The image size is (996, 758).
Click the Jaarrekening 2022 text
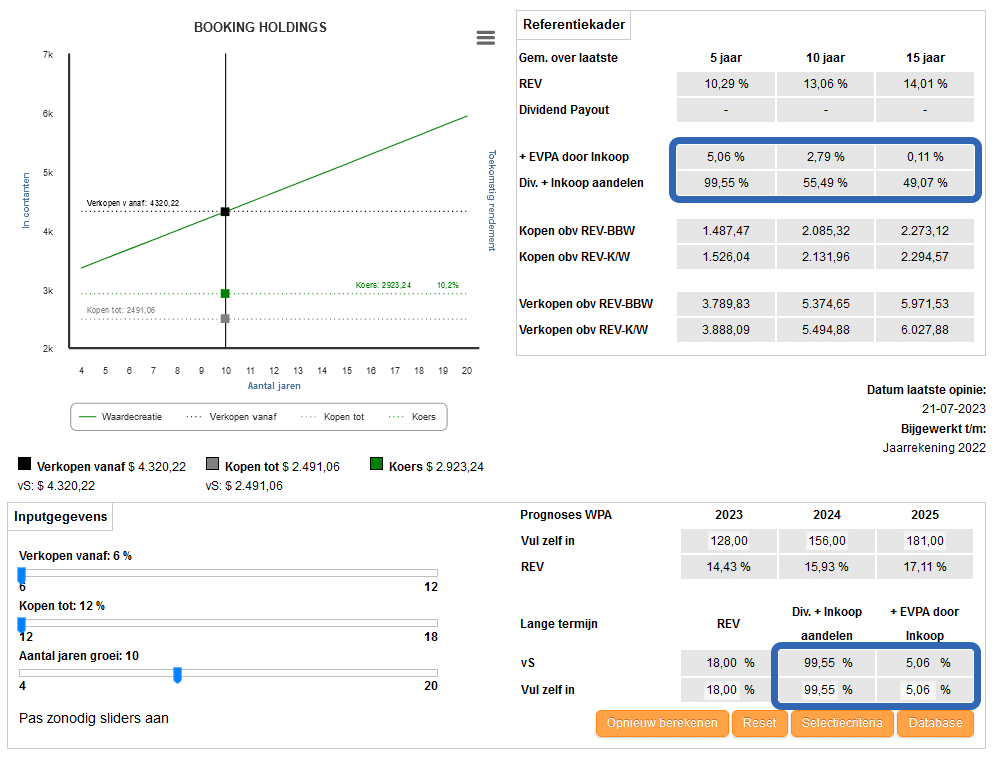934,447
